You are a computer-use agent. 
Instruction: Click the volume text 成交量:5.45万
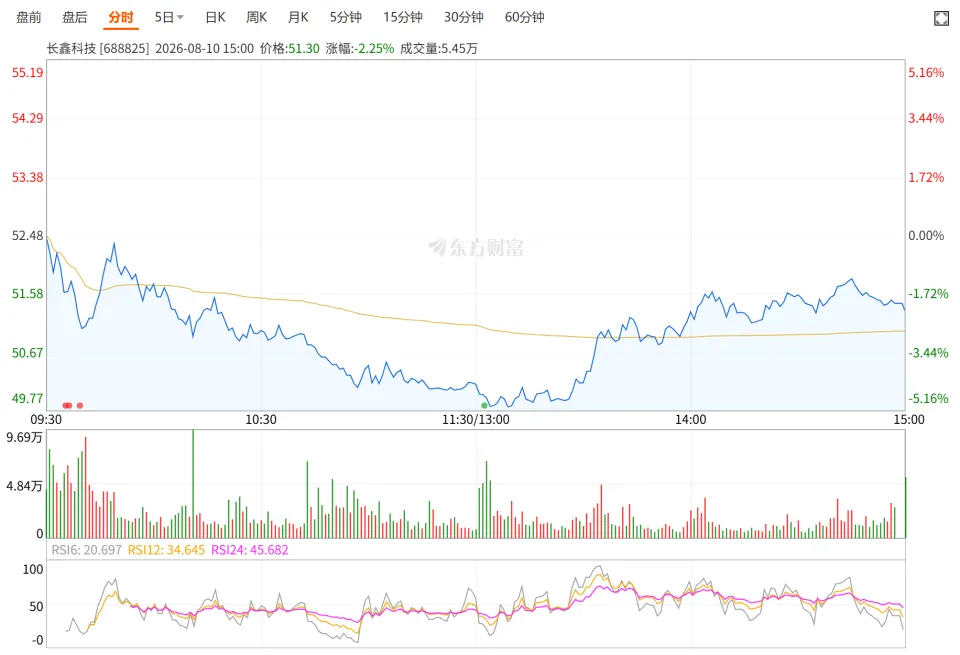439,48
